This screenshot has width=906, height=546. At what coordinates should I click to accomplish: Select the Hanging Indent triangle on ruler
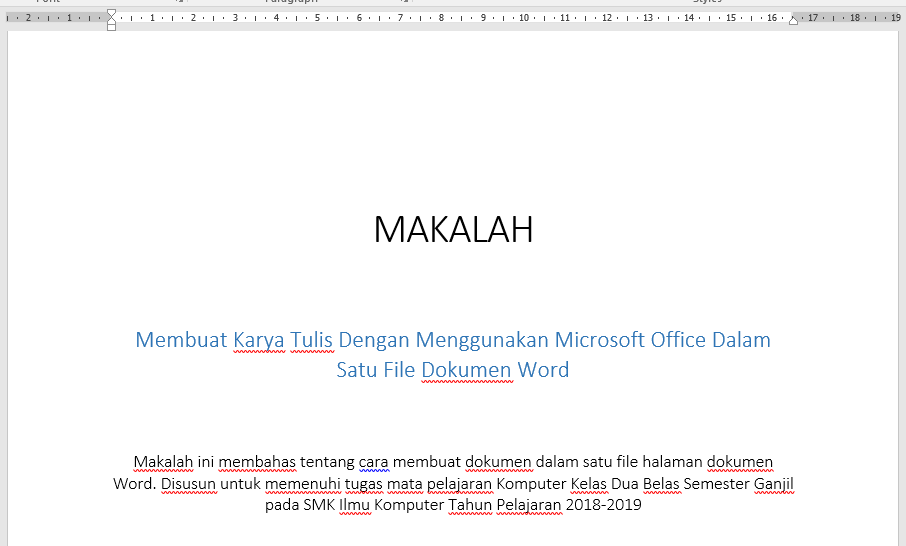(112, 20)
